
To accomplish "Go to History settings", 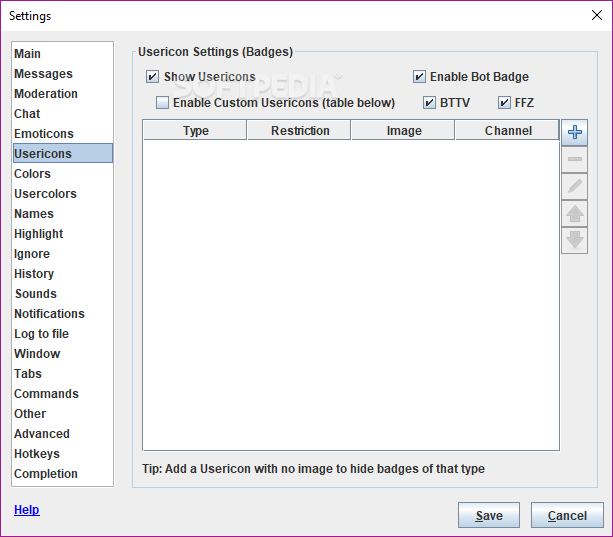I will pos(63,274).
